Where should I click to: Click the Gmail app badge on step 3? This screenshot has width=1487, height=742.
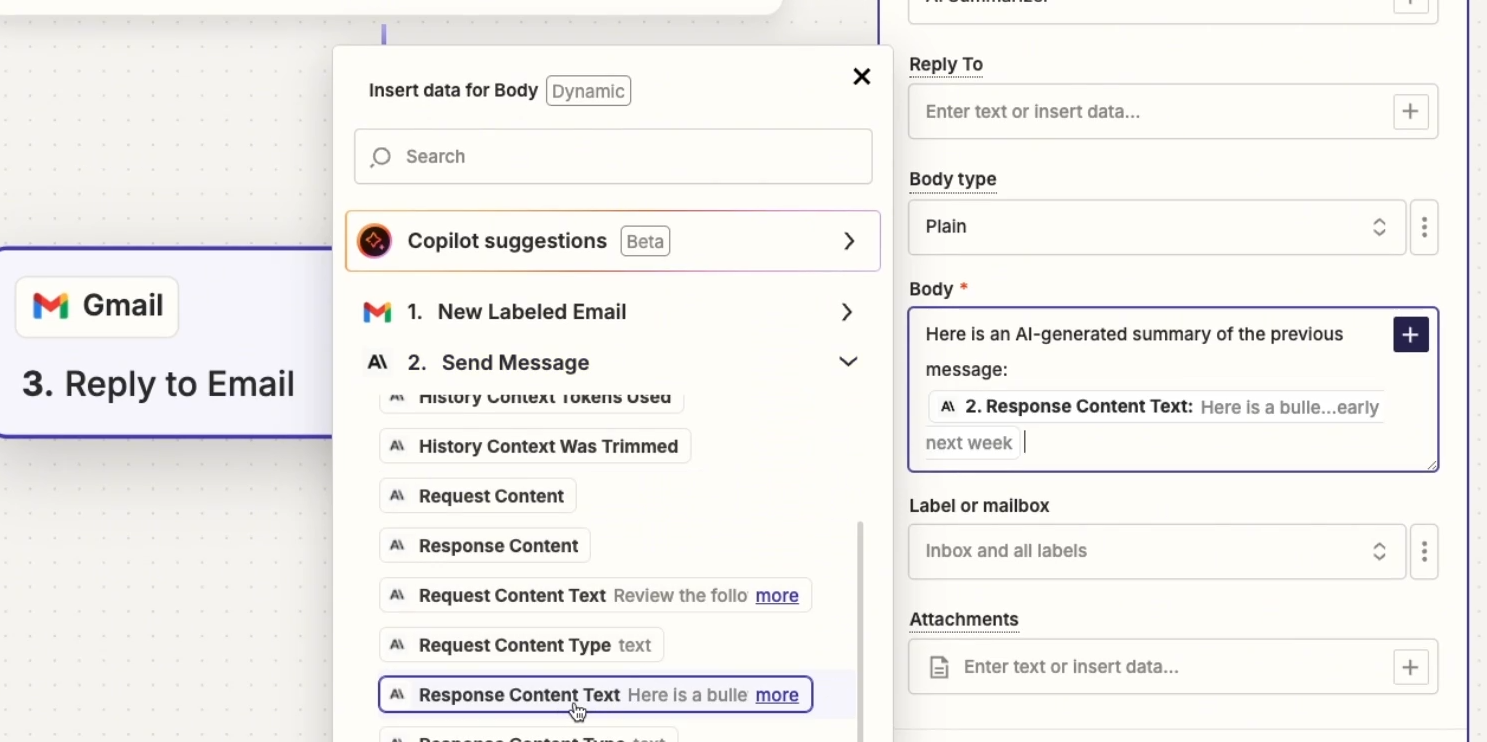tap(97, 306)
